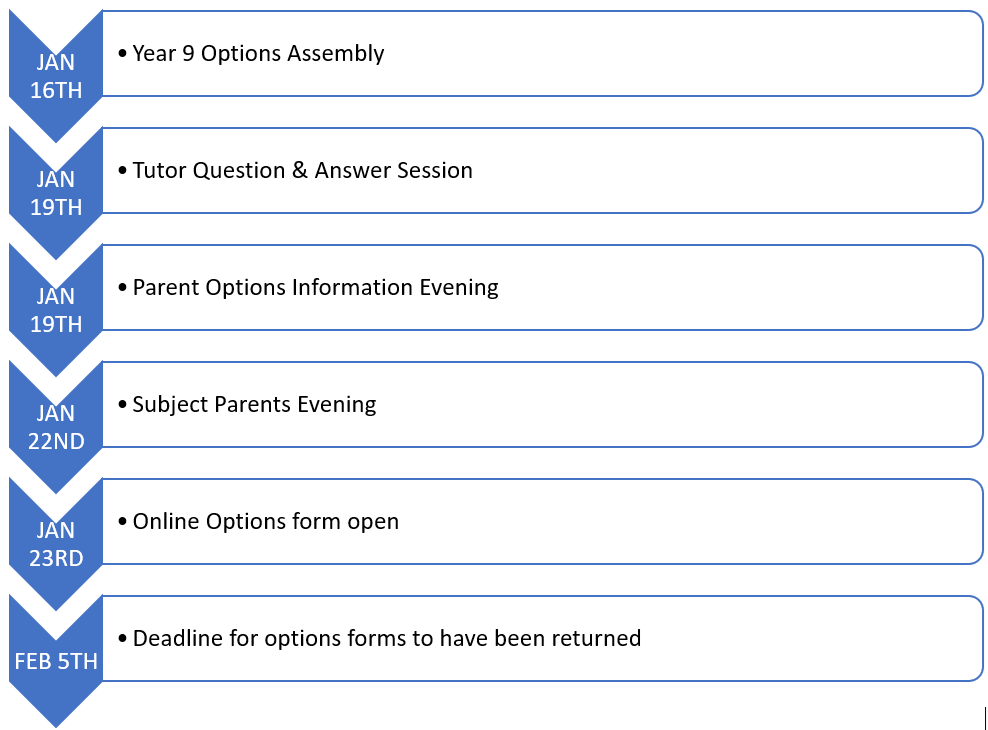This screenshot has width=988, height=730.
Task: Select the JAN 19TH chevron beside Tutor Question
Action: (55, 193)
